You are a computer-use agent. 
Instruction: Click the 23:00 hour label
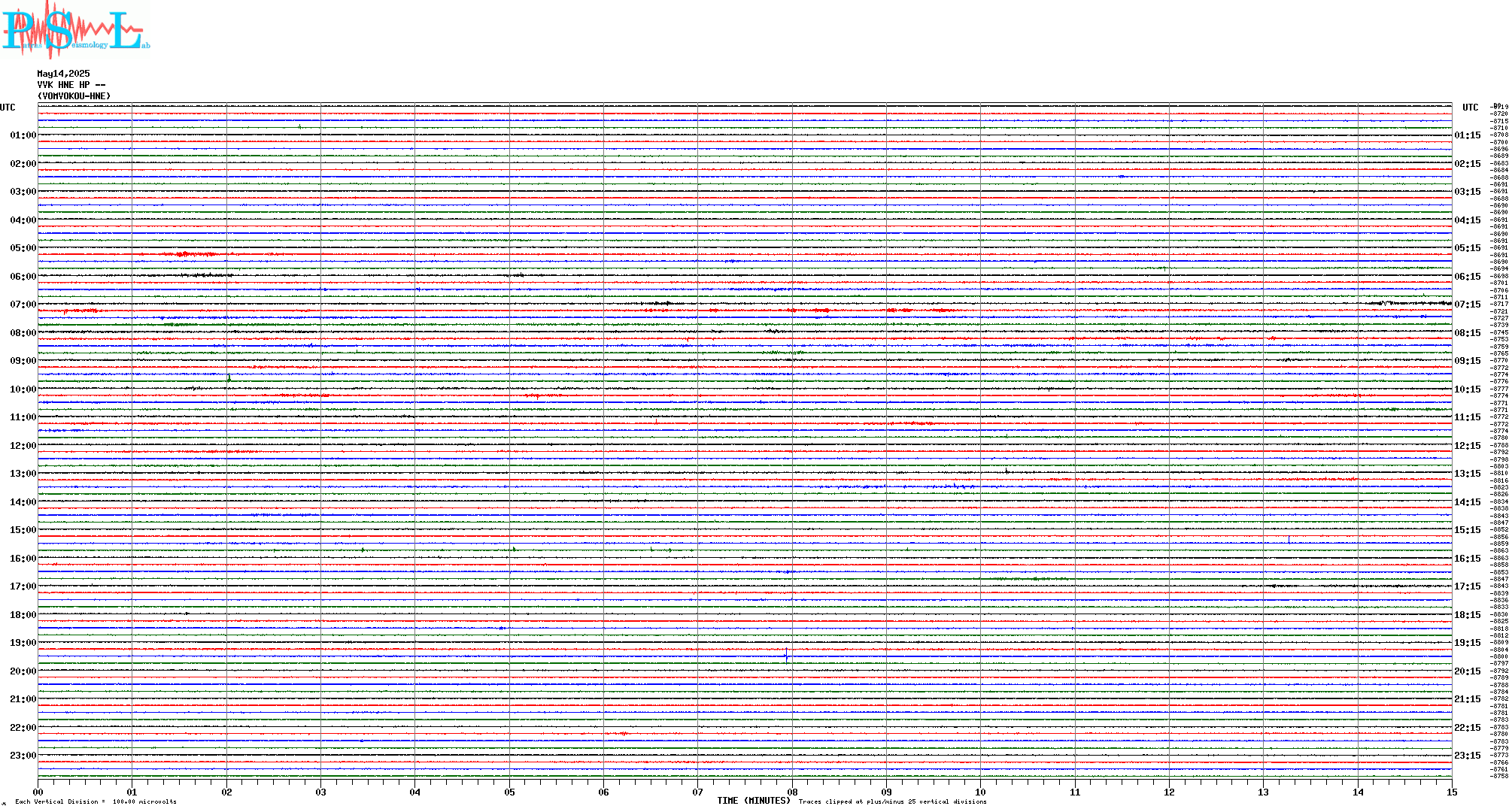click(x=23, y=756)
